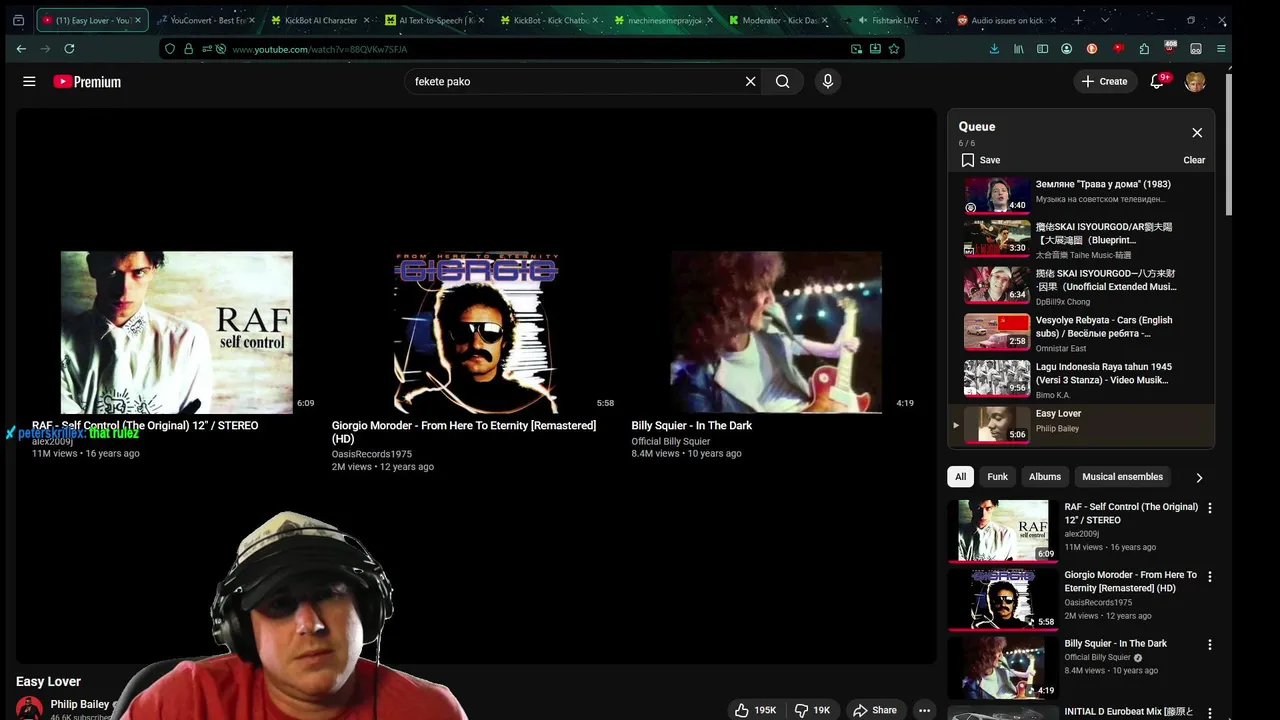Open OasisRecords1975 channel under end-screen video

click(x=372, y=454)
